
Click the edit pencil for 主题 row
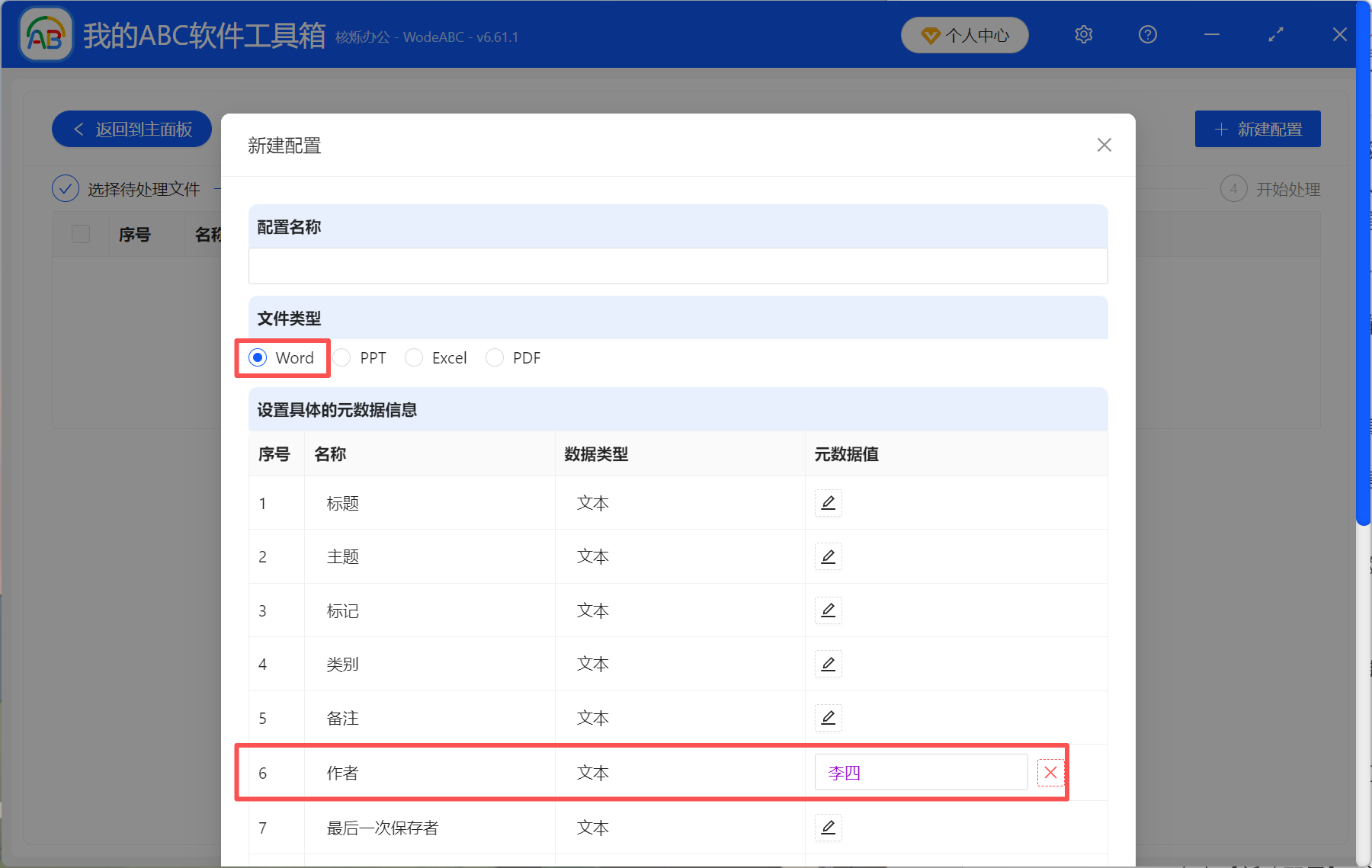click(x=828, y=557)
